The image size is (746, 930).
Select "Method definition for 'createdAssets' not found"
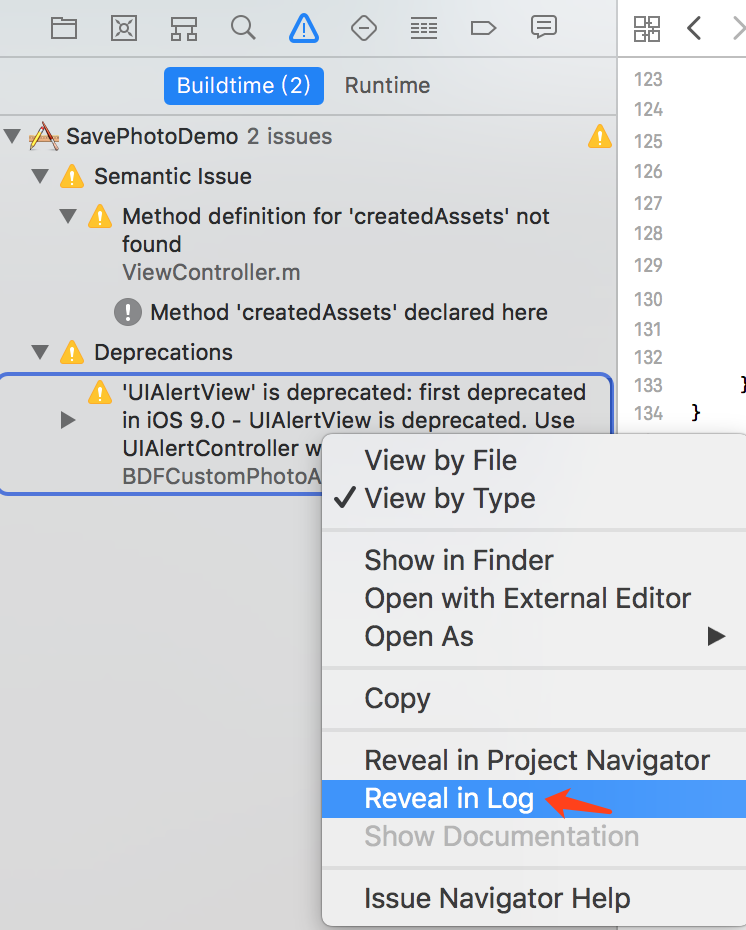(x=336, y=230)
